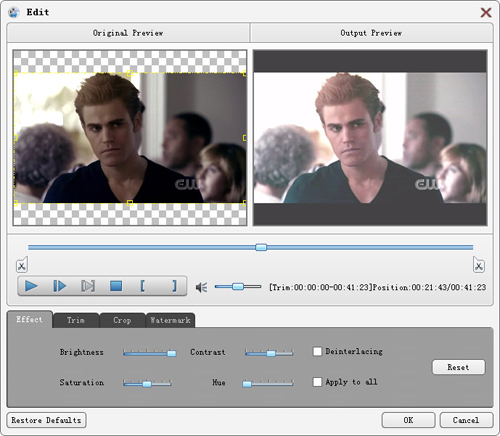Check the Apply to all option
500x436 pixels.
click(317, 382)
